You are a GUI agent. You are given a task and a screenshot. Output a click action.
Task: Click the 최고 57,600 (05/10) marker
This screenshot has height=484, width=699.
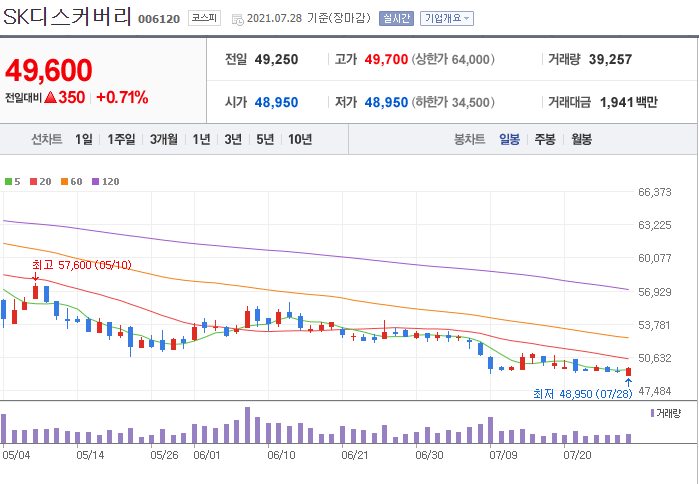click(x=82, y=265)
